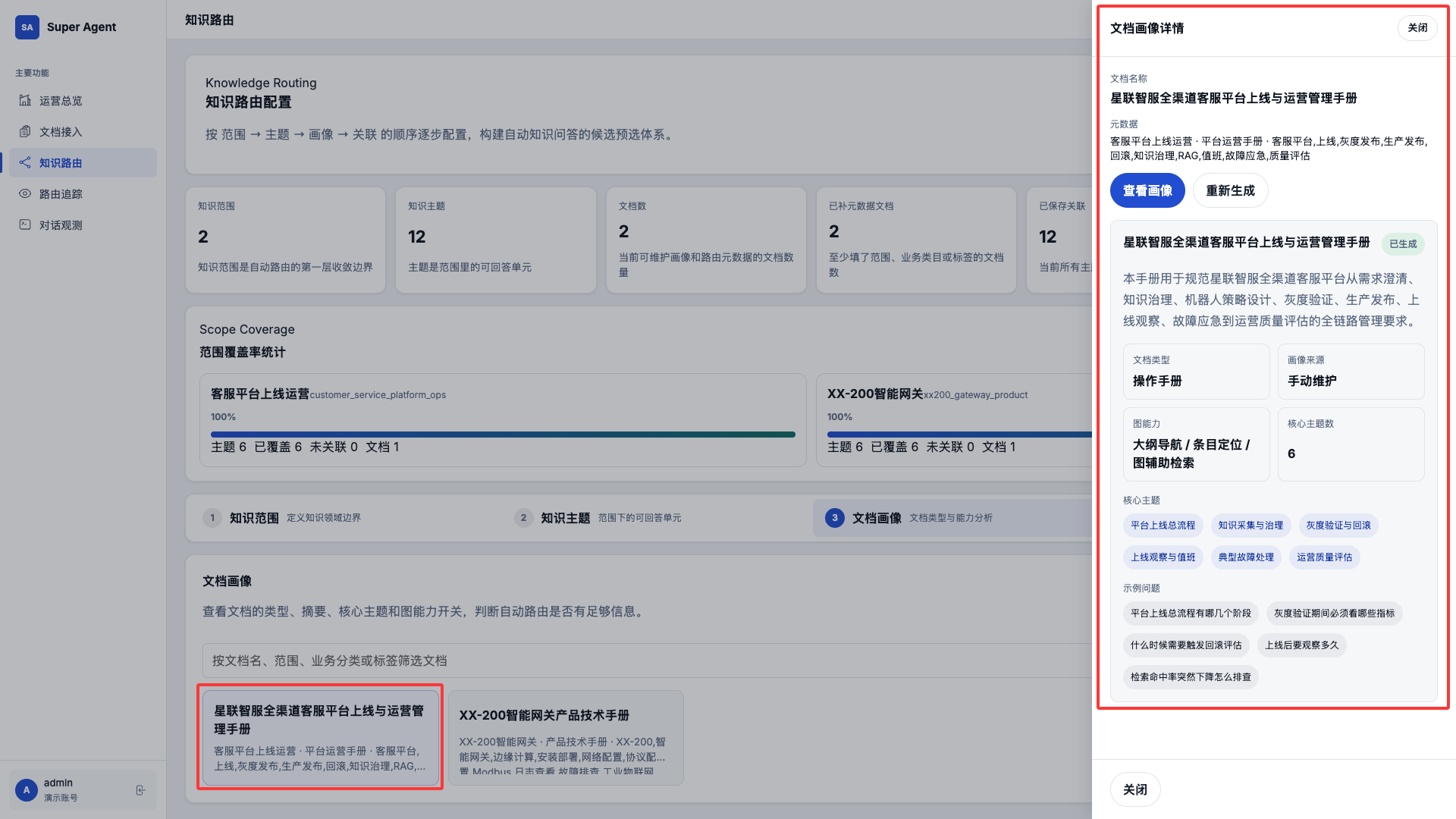Close the 文档画像详情 panel via the top 关闭 button
Viewport: 1456px width, 819px height.
click(x=1417, y=28)
